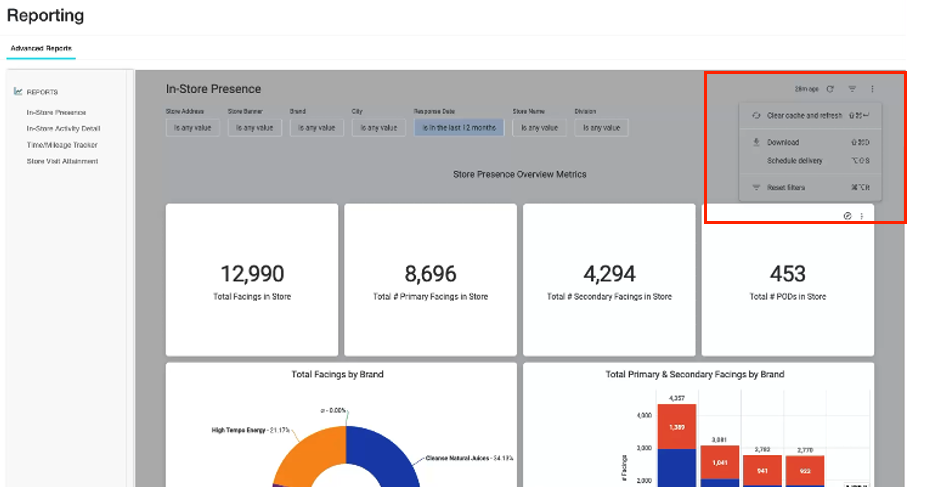Image resolution: width=942 pixels, height=487 pixels.
Task: Click the dashboard refresh icon
Action: click(830, 89)
